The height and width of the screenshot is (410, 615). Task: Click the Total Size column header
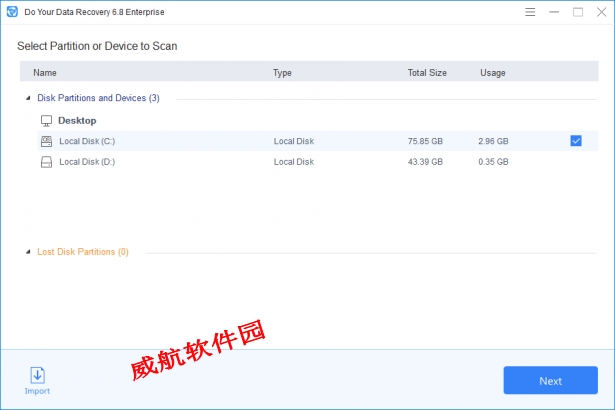427,73
